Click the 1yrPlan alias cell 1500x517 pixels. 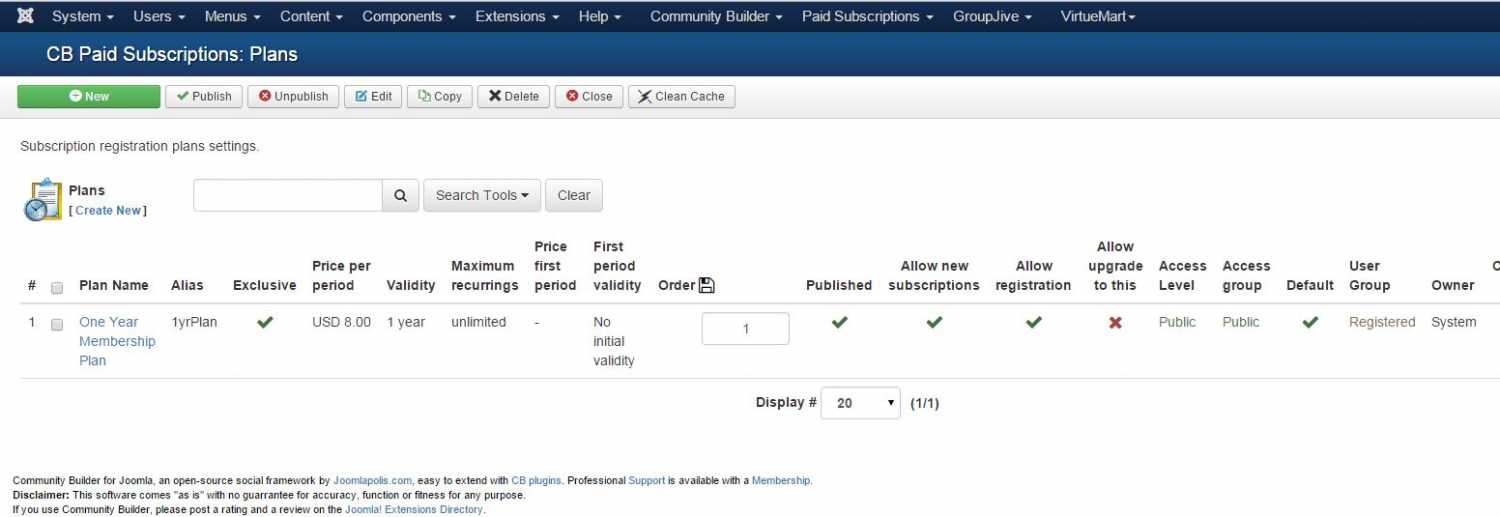[x=194, y=322]
